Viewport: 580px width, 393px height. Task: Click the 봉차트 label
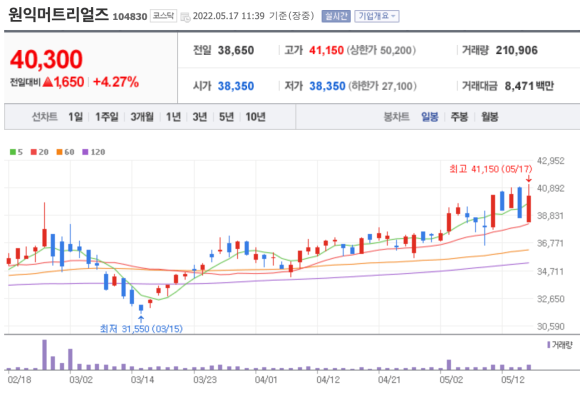click(397, 117)
